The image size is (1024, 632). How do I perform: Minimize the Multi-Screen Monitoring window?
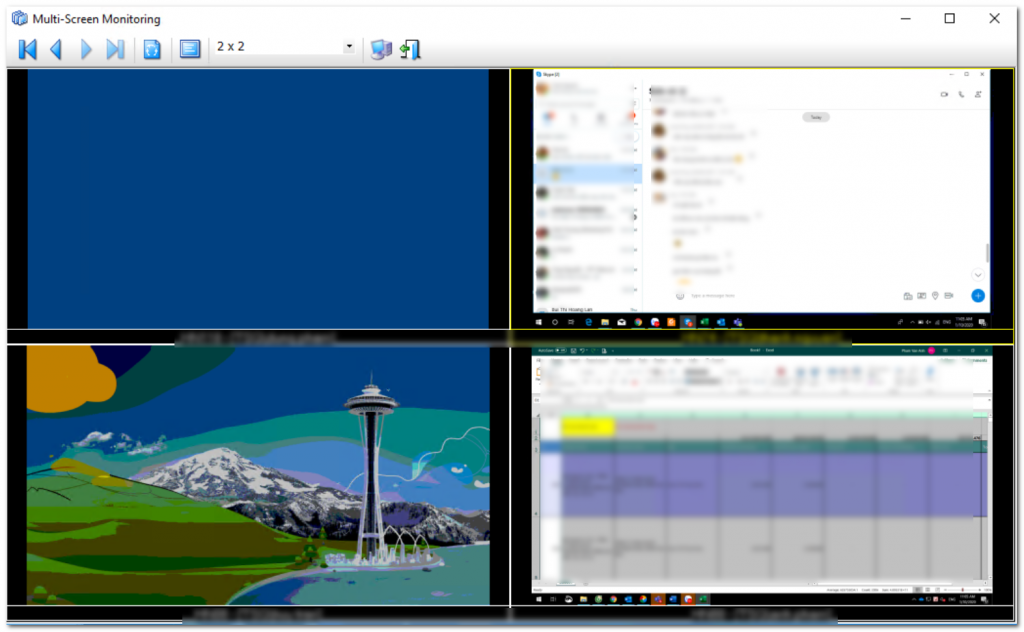click(x=905, y=18)
